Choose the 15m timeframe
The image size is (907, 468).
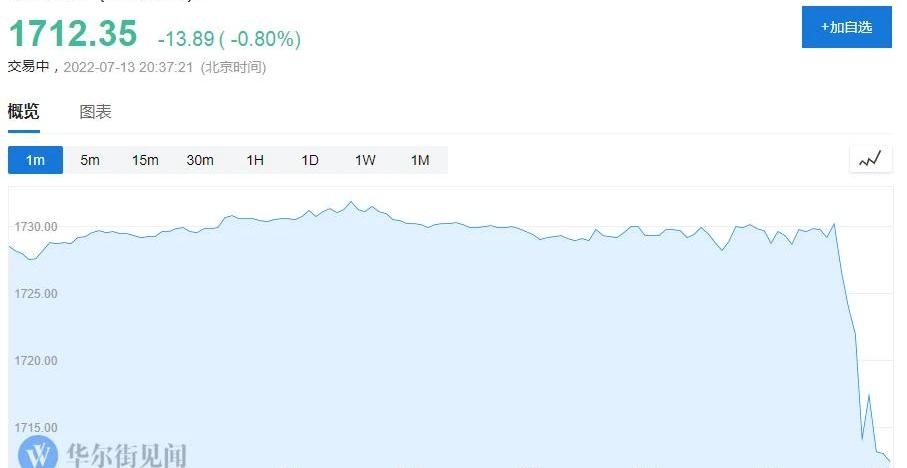click(x=145, y=160)
